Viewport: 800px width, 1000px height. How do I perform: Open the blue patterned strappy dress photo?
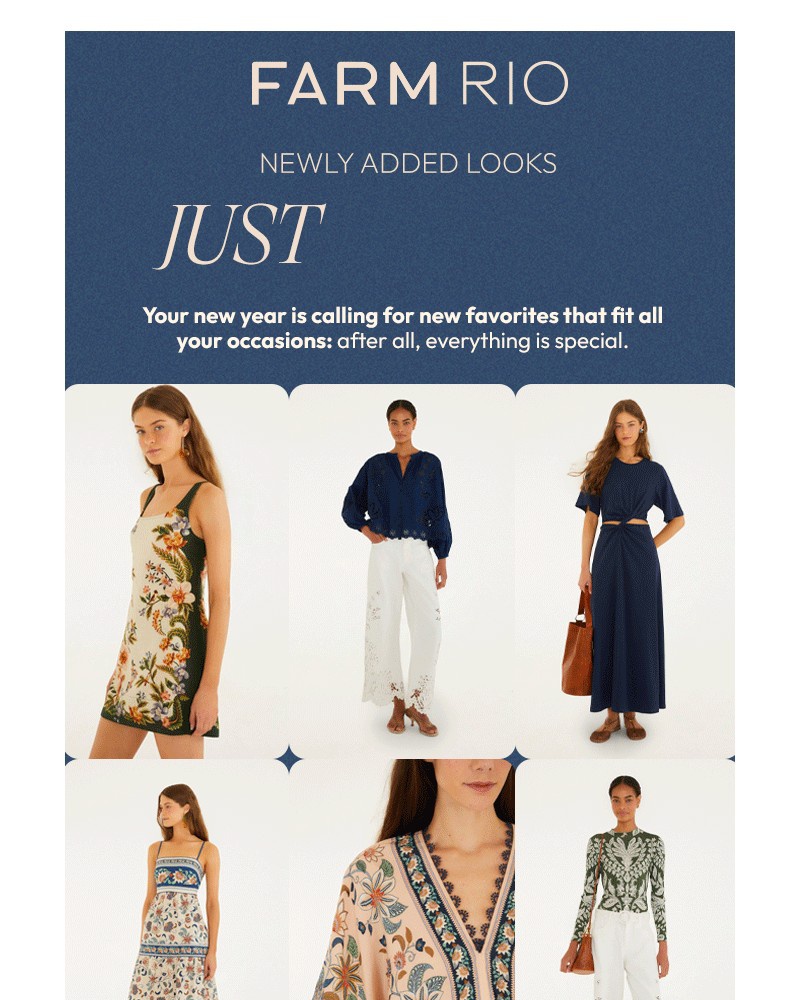pyautogui.click(x=177, y=879)
